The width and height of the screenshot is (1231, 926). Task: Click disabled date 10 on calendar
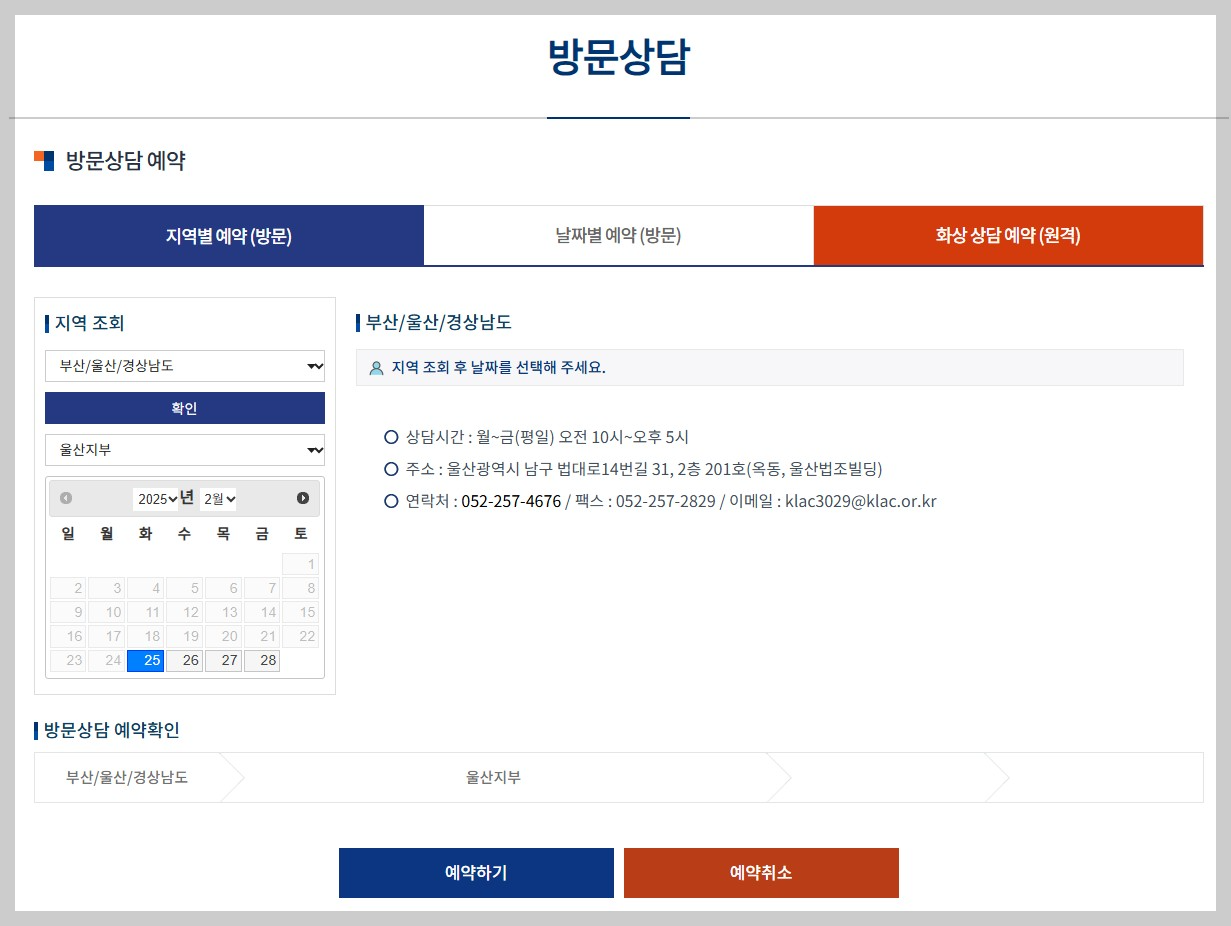(x=106, y=612)
